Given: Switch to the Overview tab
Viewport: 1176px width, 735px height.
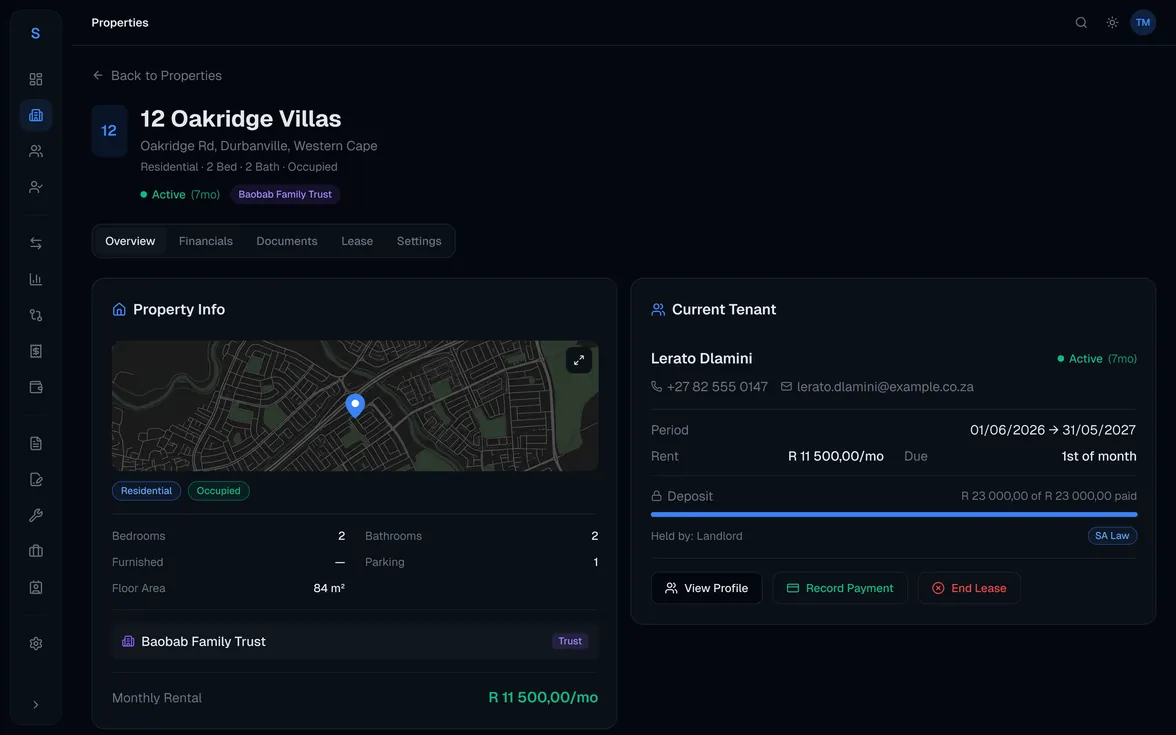Looking at the screenshot, I should 130,241.
